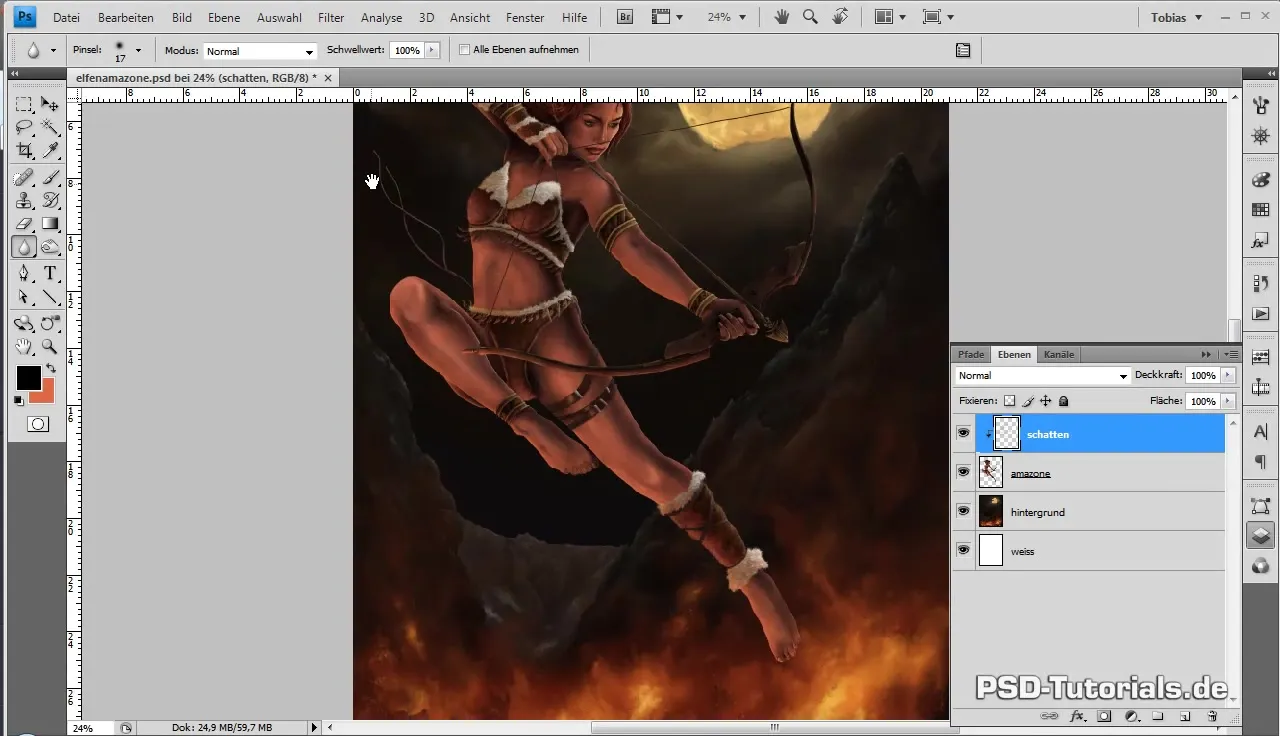Image resolution: width=1280 pixels, height=736 pixels.
Task: Toggle lock image pixels
Action: tap(1028, 401)
